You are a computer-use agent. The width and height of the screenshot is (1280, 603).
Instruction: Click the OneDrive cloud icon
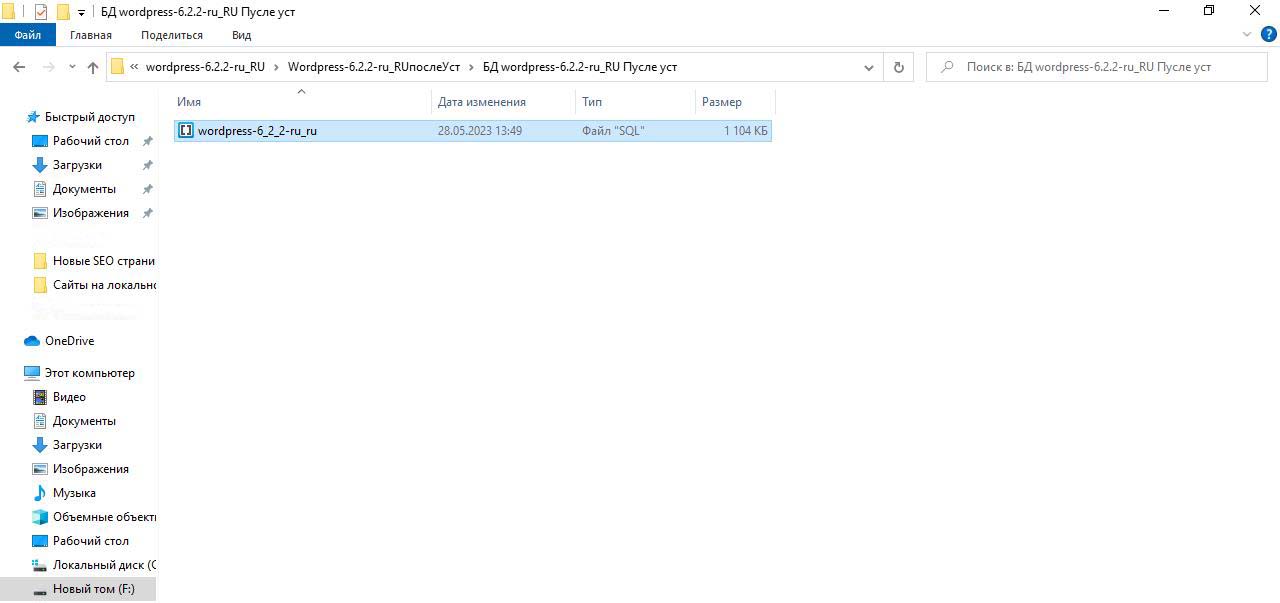coord(32,341)
